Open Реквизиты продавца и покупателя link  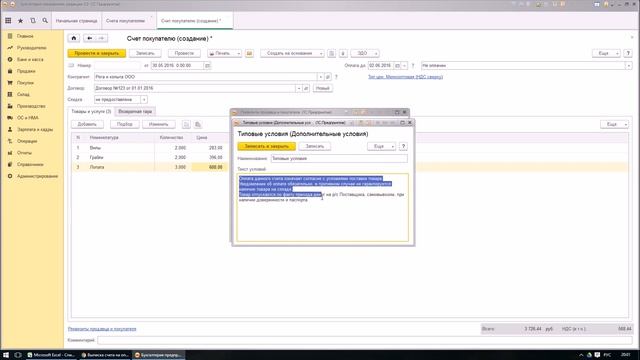(102, 329)
